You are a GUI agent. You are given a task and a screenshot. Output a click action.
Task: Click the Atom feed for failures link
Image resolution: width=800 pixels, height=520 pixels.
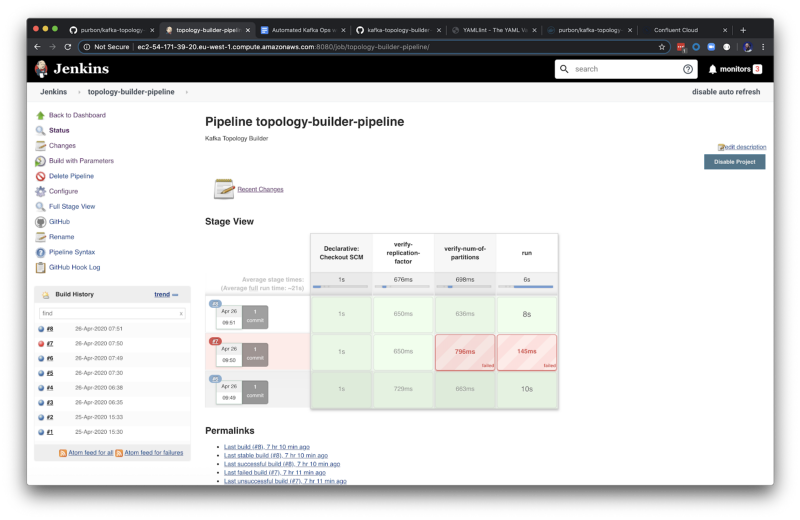tap(154, 453)
